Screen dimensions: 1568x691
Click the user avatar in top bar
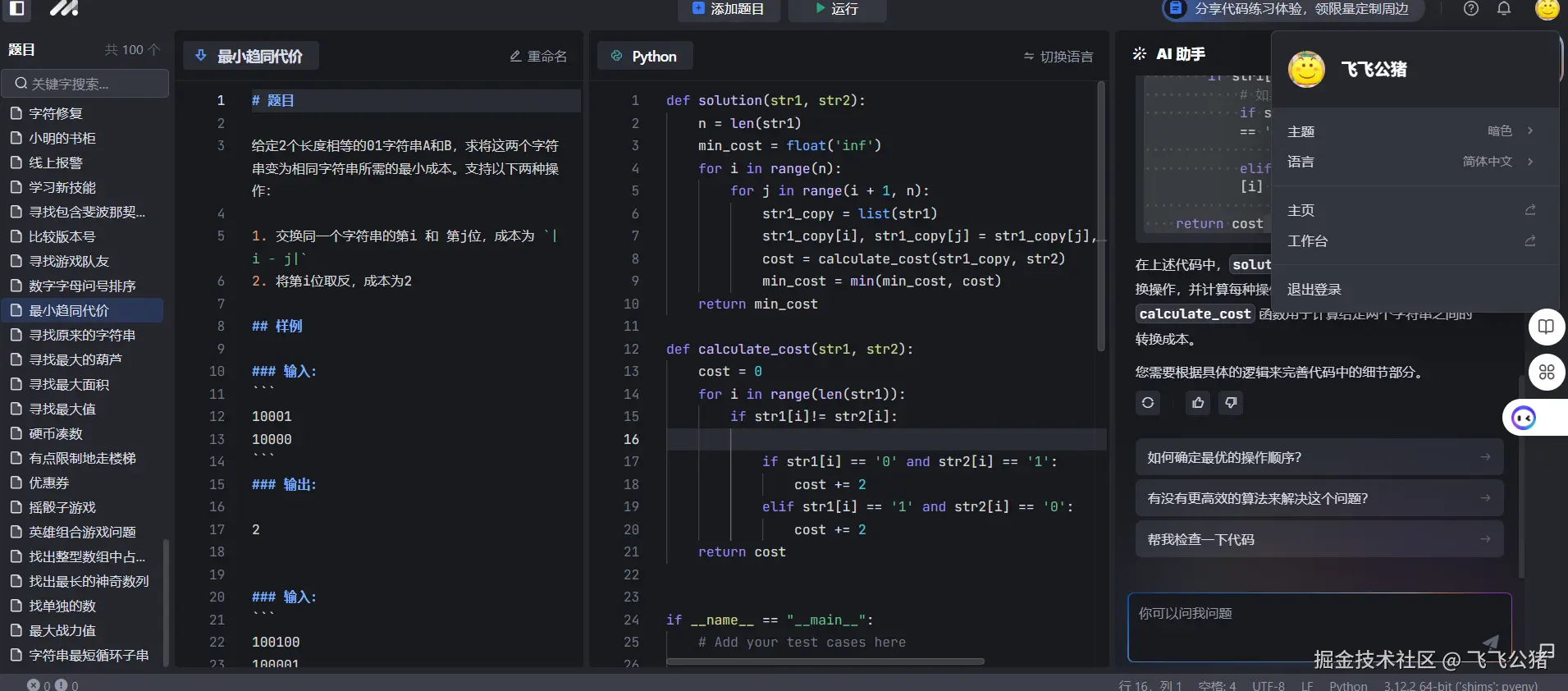click(x=1547, y=9)
